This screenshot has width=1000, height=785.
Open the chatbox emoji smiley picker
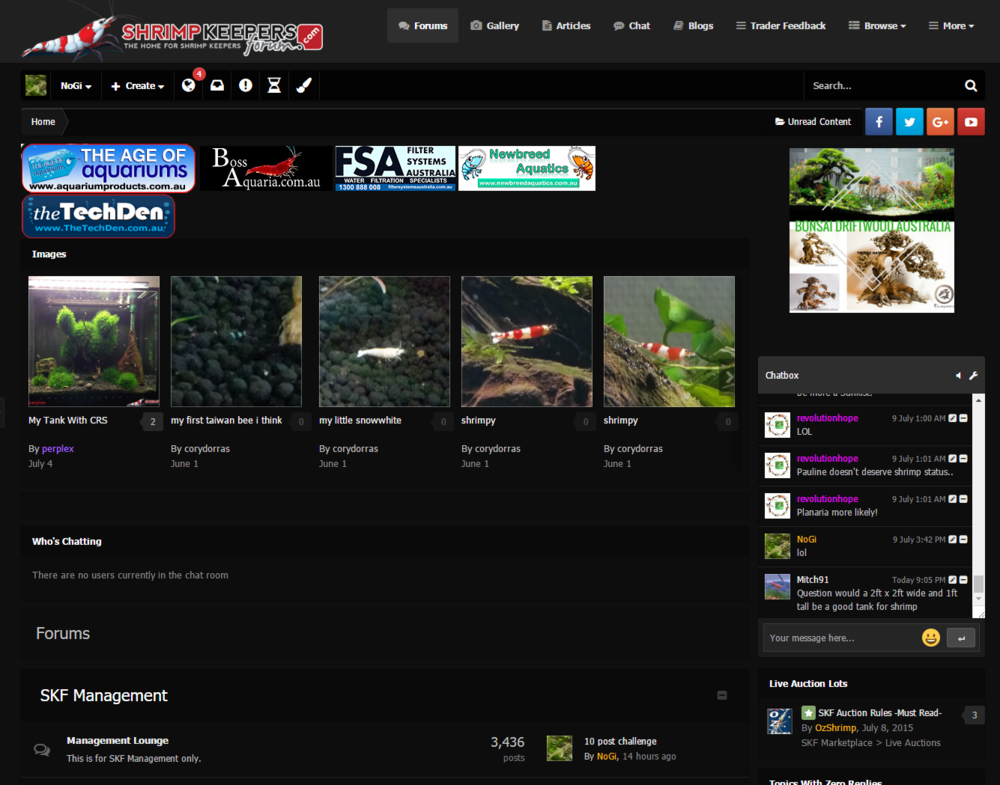[x=930, y=638]
